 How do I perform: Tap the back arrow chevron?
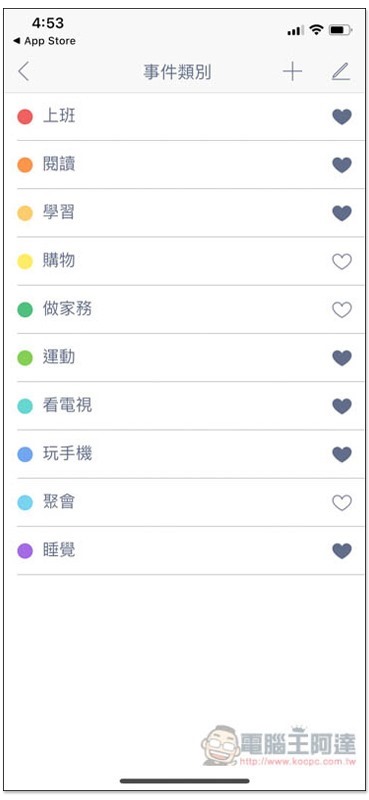[23, 72]
